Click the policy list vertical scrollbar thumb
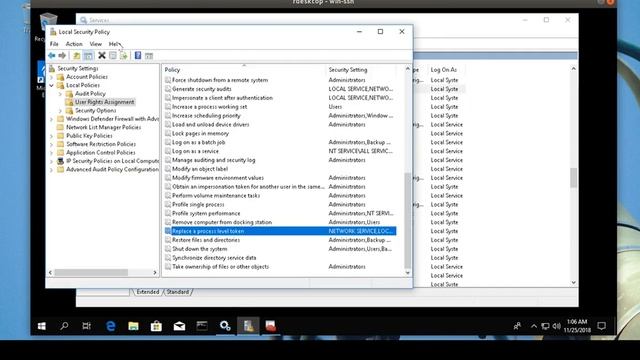 (407, 220)
